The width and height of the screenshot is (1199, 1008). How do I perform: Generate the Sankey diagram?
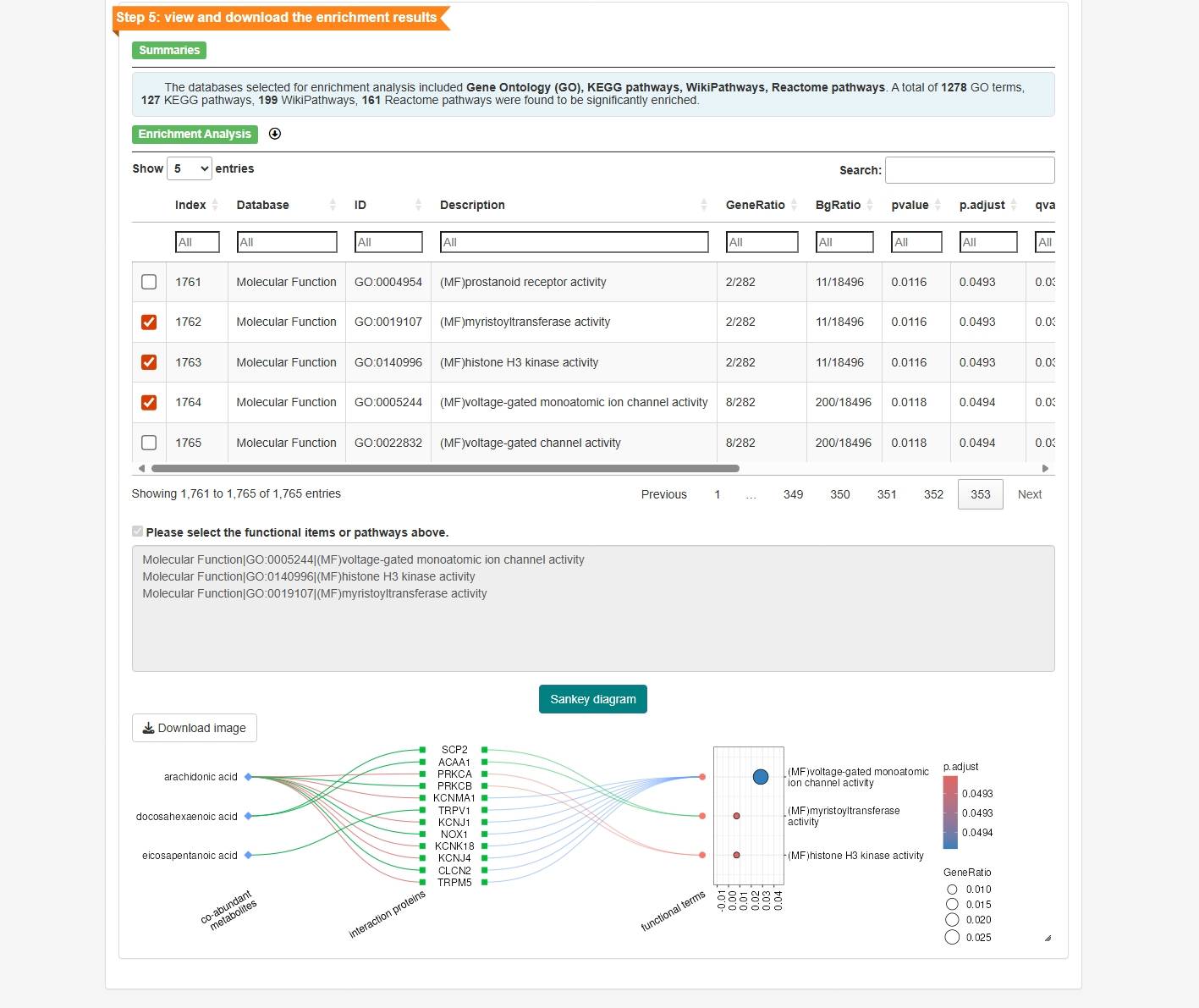[x=593, y=699]
